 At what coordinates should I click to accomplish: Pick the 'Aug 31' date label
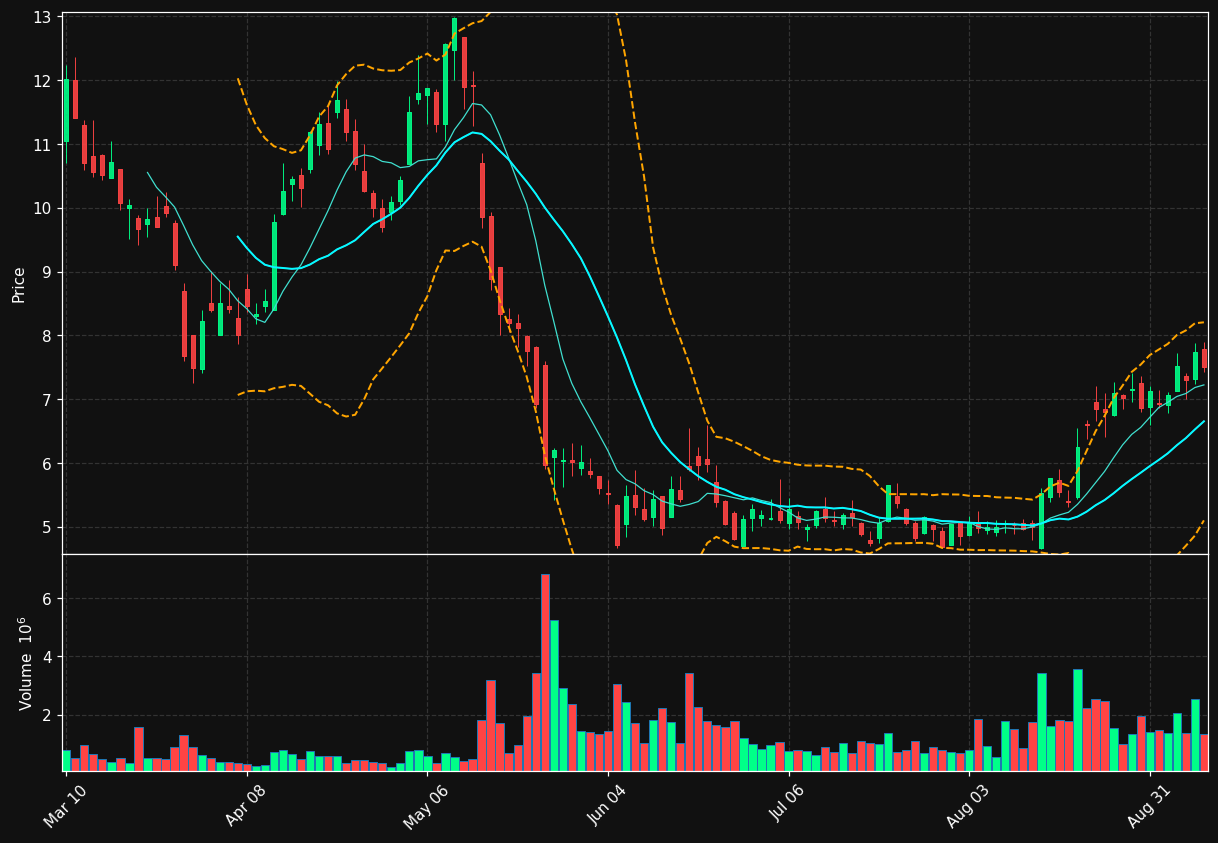pyautogui.click(x=1151, y=806)
